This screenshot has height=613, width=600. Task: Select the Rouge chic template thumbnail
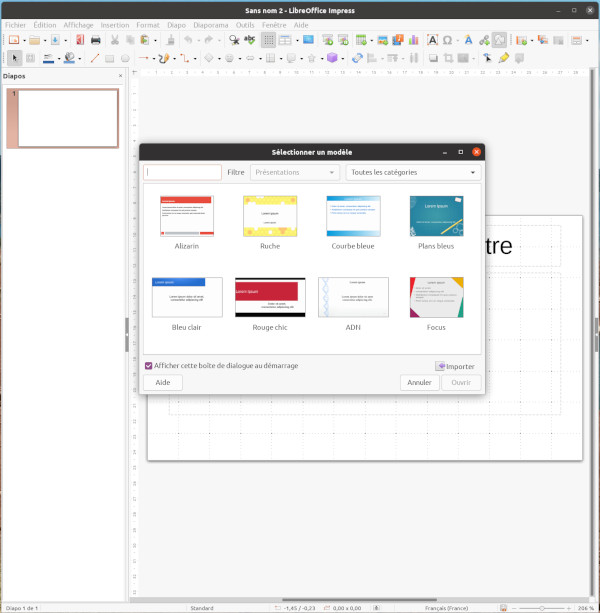point(270,298)
